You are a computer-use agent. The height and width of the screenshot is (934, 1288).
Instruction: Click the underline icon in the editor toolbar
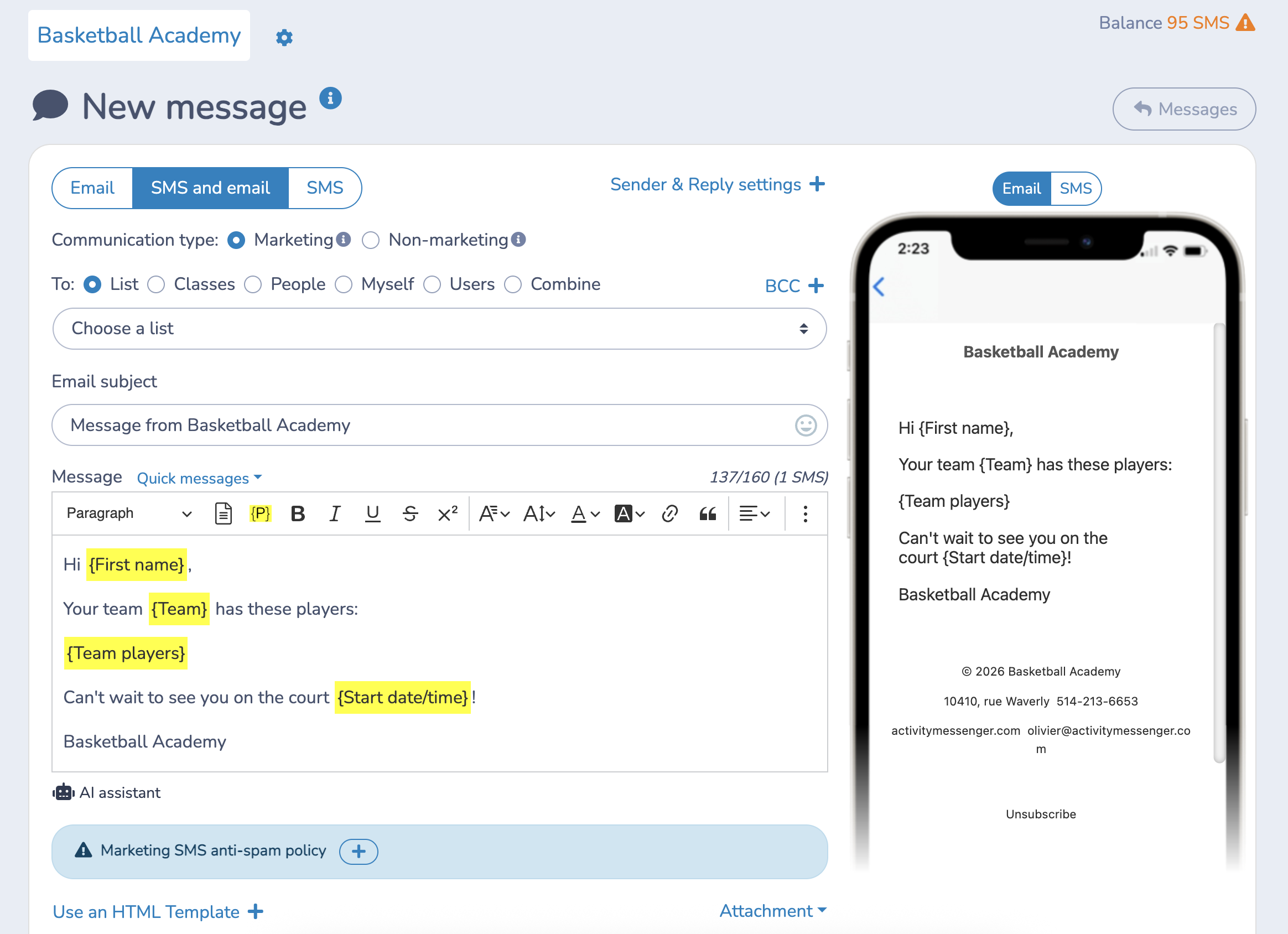tap(372, 513)
